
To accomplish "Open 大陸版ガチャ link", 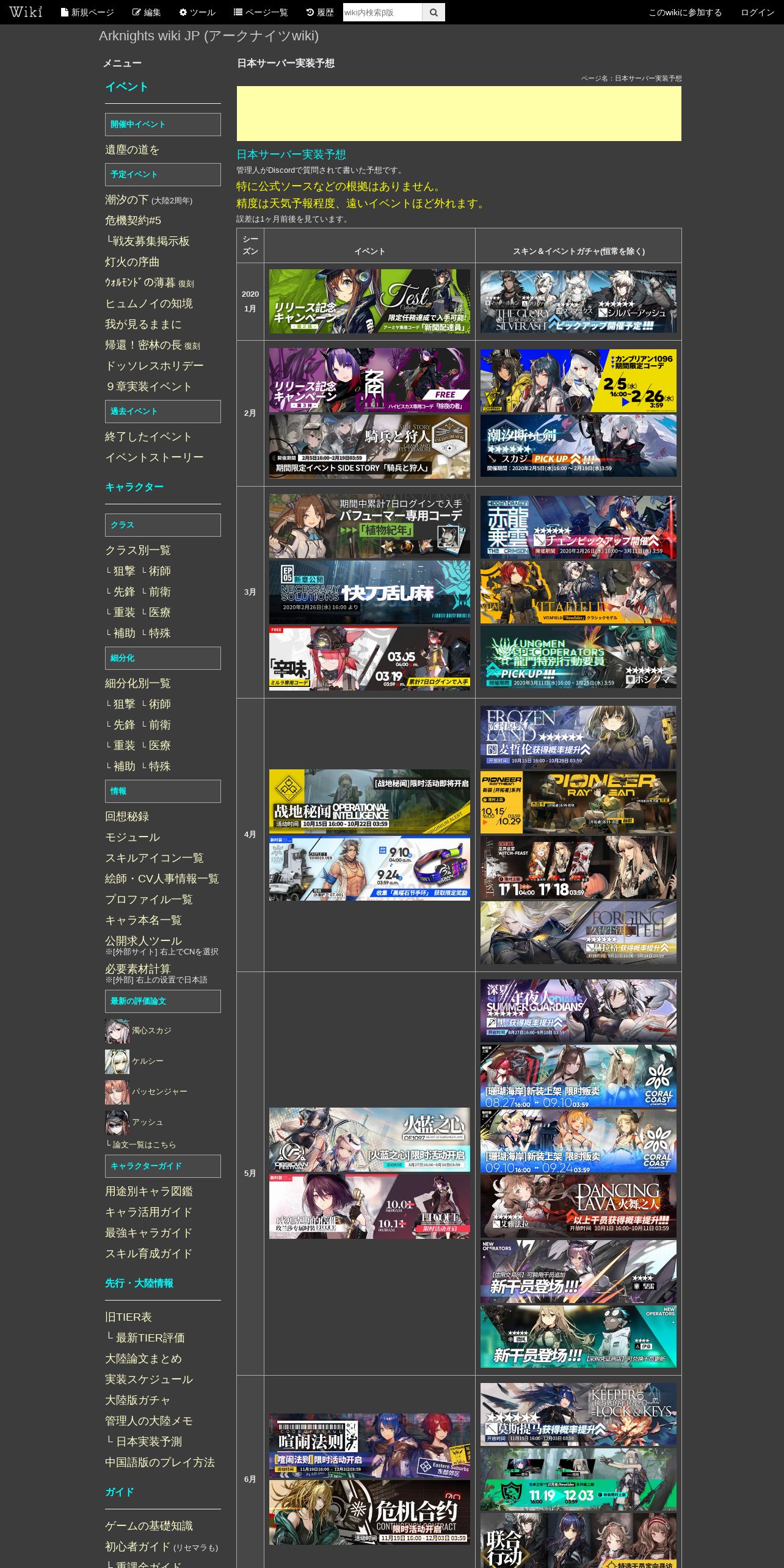I will (138, 1400).
